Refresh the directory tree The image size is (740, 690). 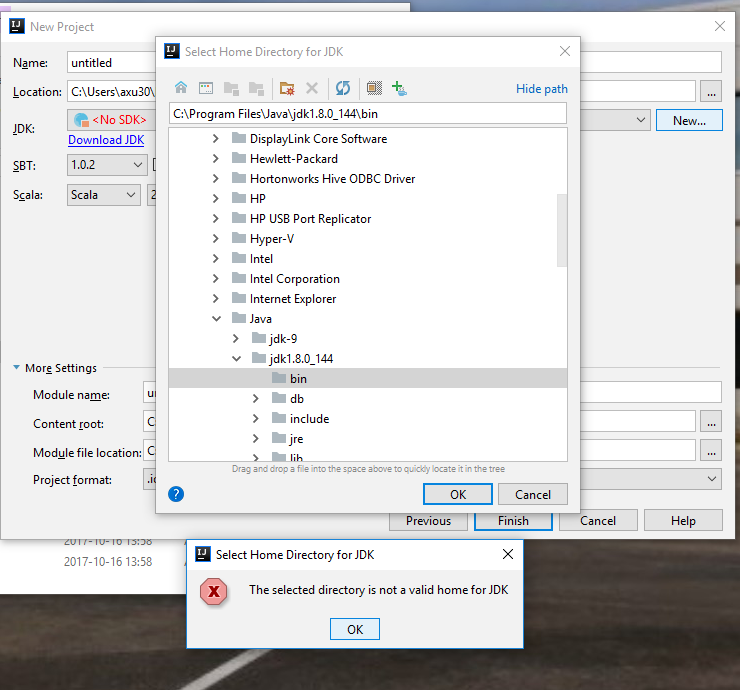click(x=343, y=88)
